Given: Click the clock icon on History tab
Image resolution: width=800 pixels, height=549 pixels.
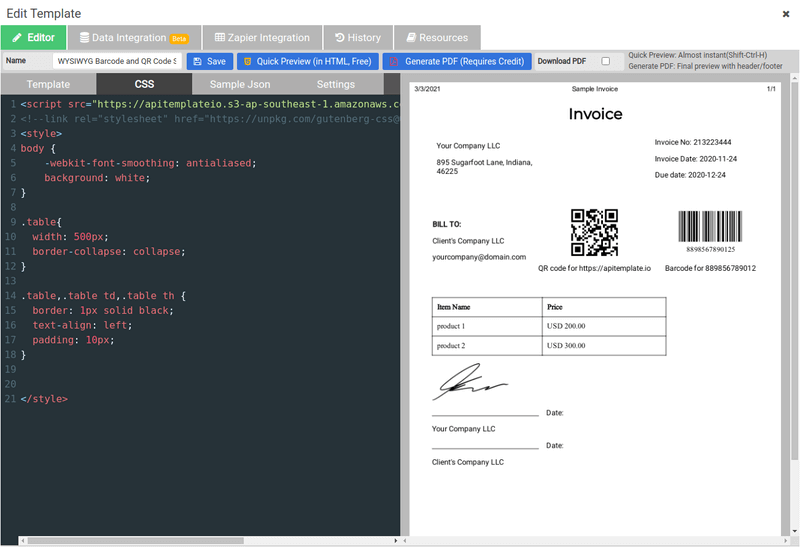Looking at the screenshot, I should pyautogui.click(x=340, y=38).
